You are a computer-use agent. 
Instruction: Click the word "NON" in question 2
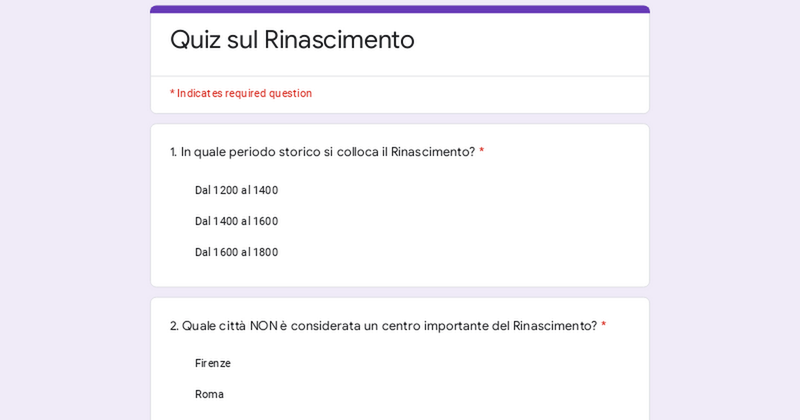pos(263,326)
